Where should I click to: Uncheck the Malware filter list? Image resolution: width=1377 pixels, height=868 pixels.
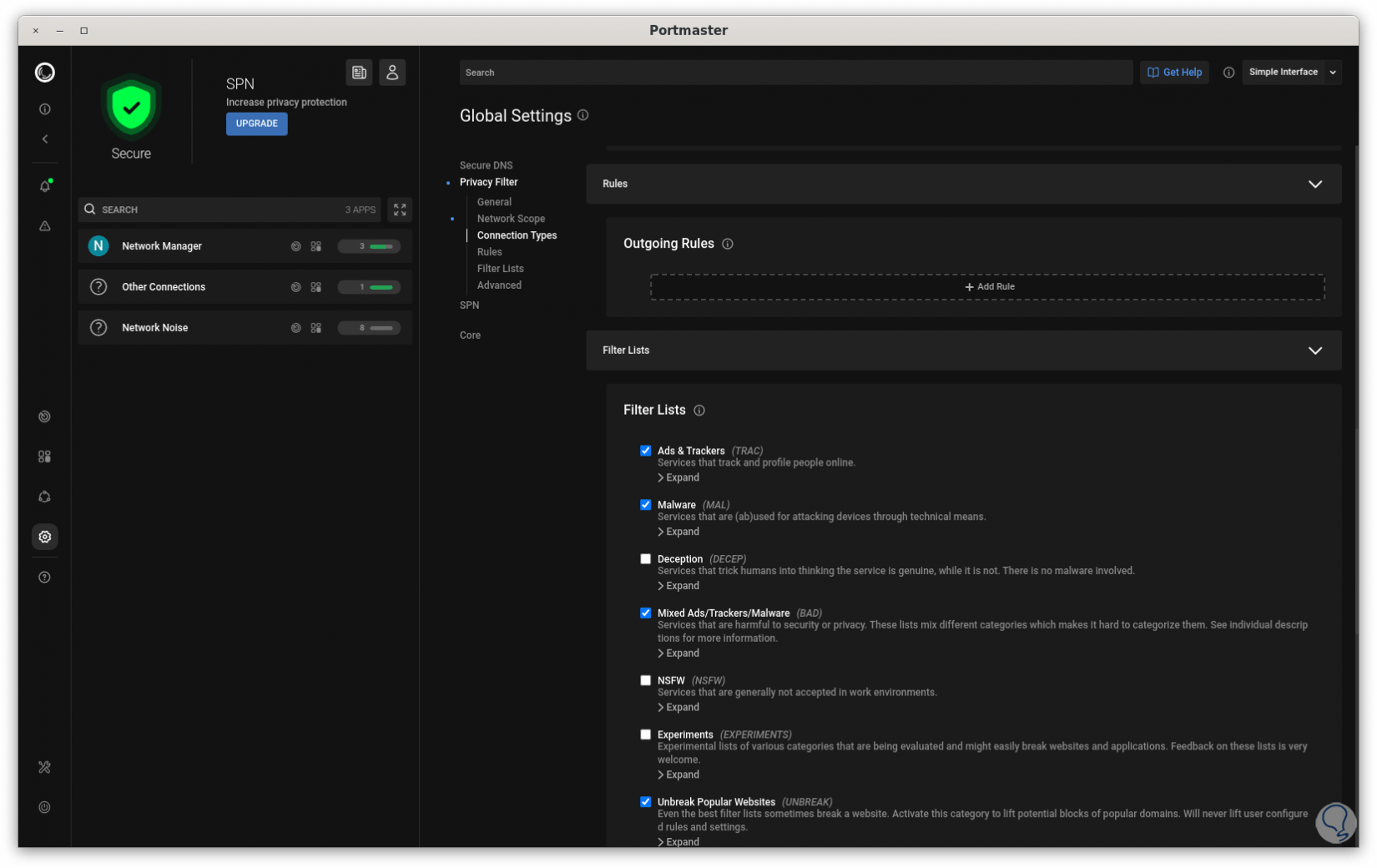pyautogui.click(x=645, y=505)
